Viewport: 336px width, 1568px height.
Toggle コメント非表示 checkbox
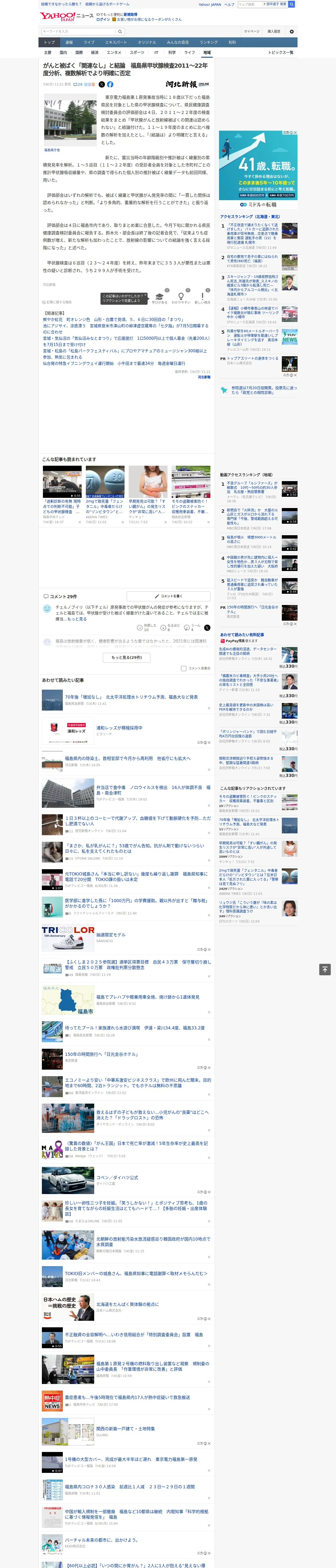(x=183, y=668)
